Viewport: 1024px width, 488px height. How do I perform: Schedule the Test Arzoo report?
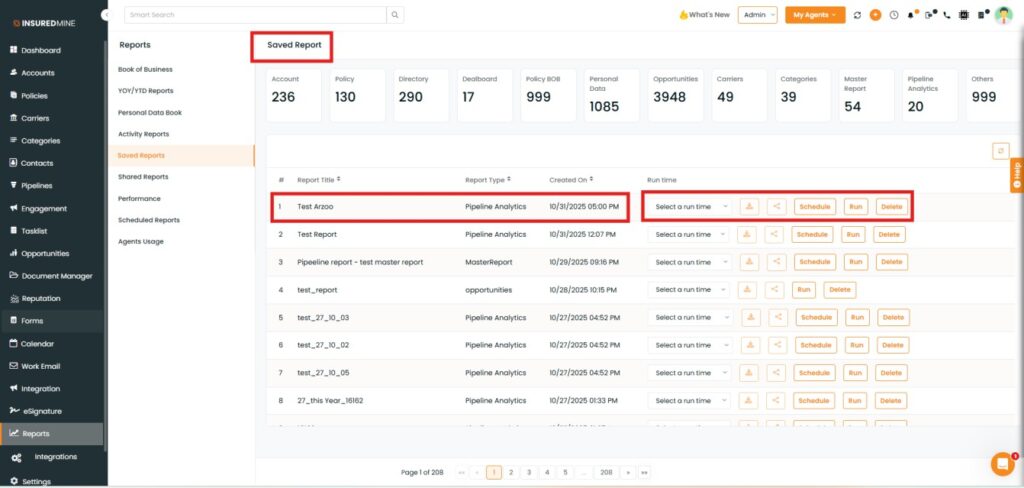[814, 207]
